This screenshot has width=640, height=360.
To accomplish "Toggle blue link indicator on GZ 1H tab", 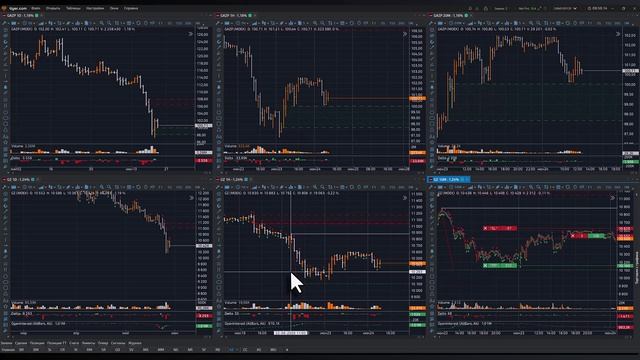I will [x=246, y=179].
